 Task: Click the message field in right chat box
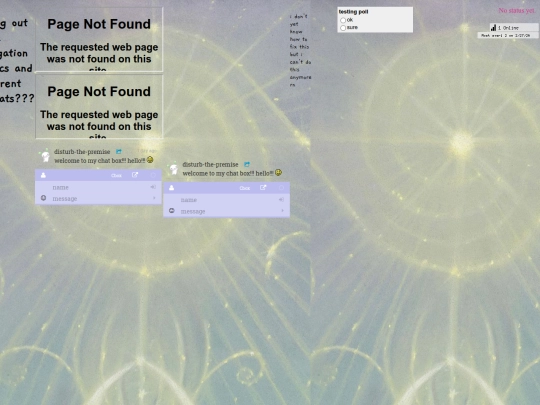click(228, 211)
